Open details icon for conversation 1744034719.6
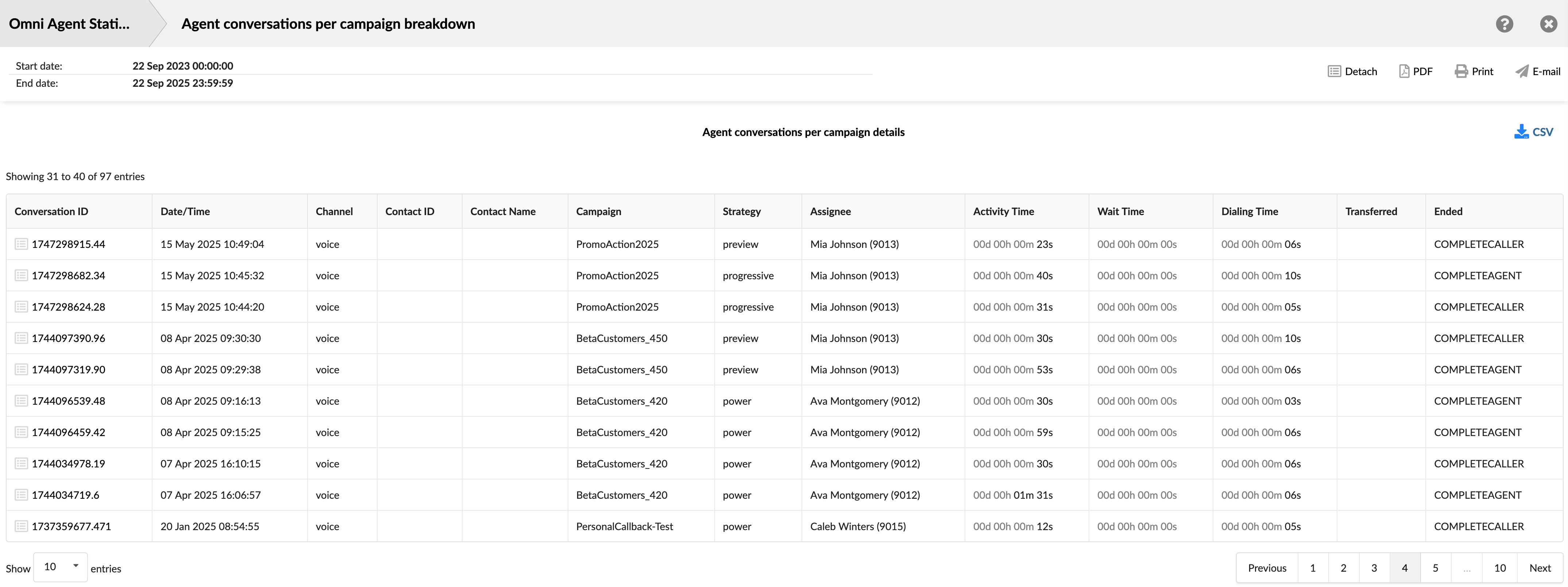Viewport: 1568px width, 587px height. pos(21,495)
